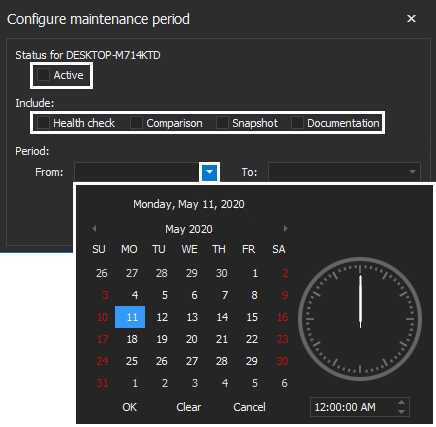This screenshot has height=427, width=436.
Task: Click the analog clock face
Action: pos(360,319)
